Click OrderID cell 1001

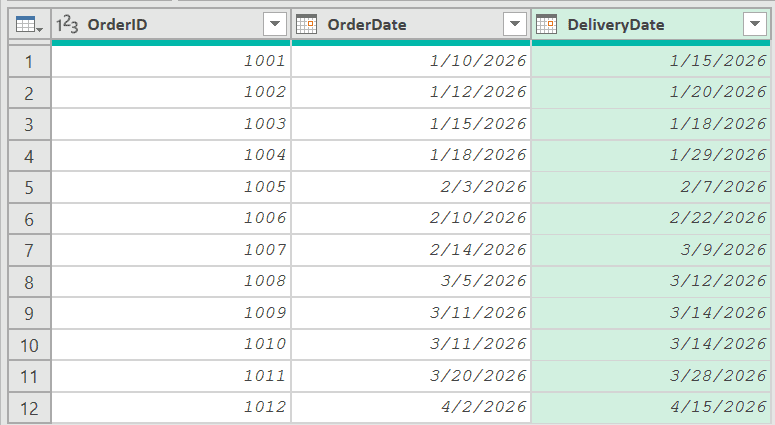click(x=171, y=61)
